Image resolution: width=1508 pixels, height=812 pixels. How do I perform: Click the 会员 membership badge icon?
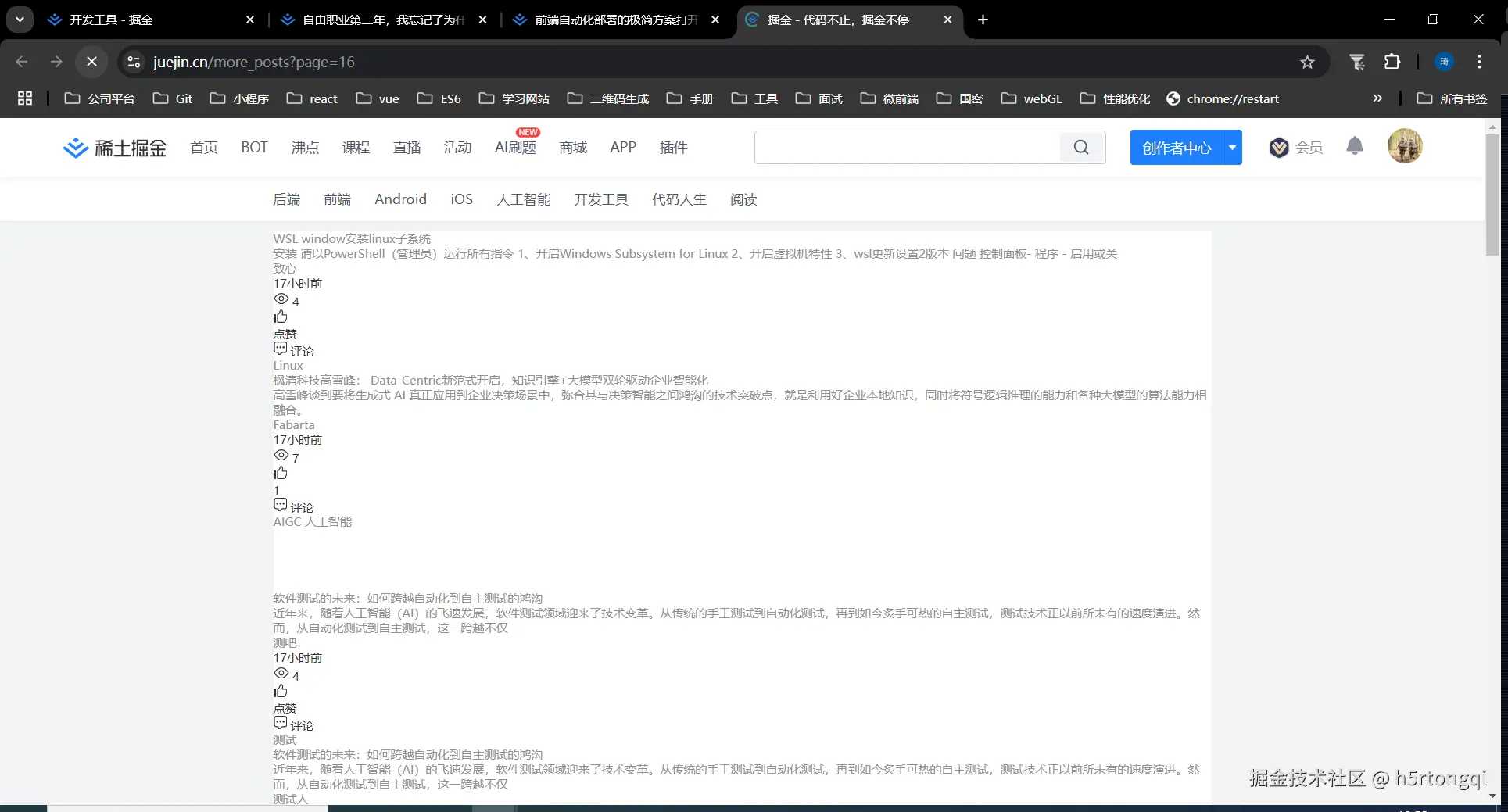click(x=1279, y=146)
